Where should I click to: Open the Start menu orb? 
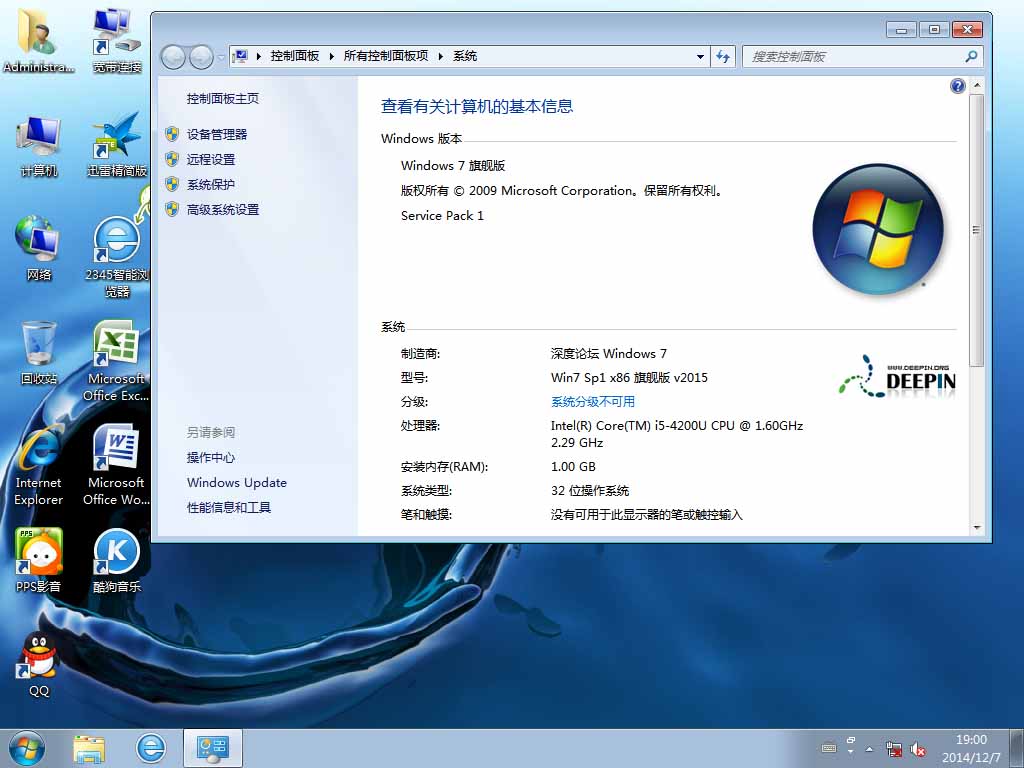pos(27,748)
